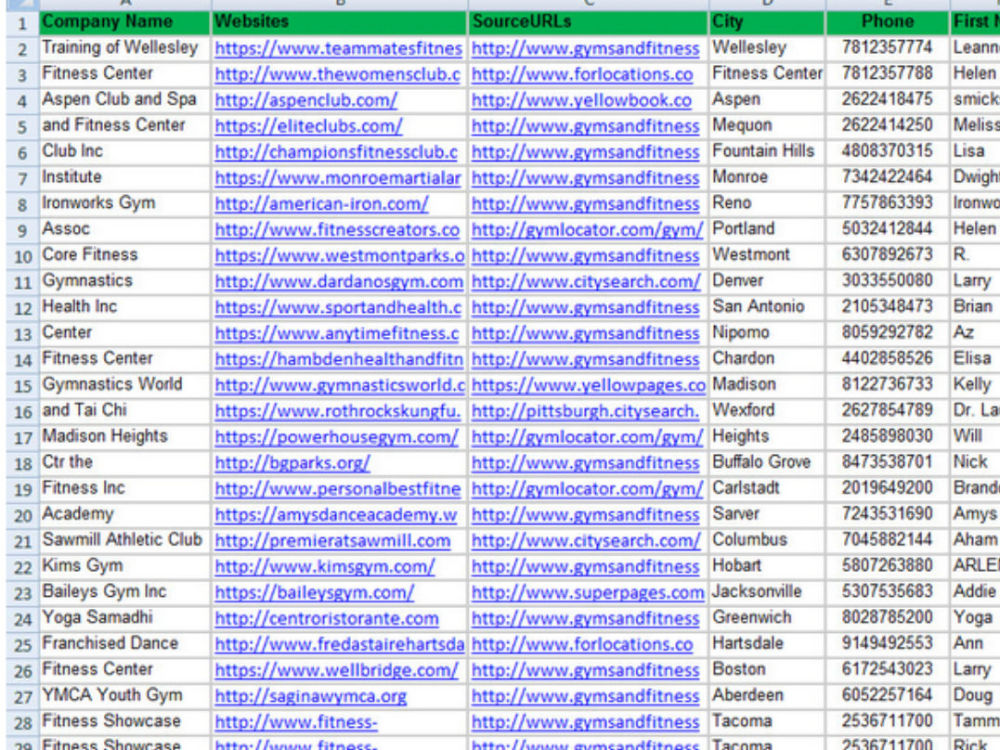Screen dimensions: 1000x750
Task: Select cell 'Gymnastics World'
Action: coord(125,385)
